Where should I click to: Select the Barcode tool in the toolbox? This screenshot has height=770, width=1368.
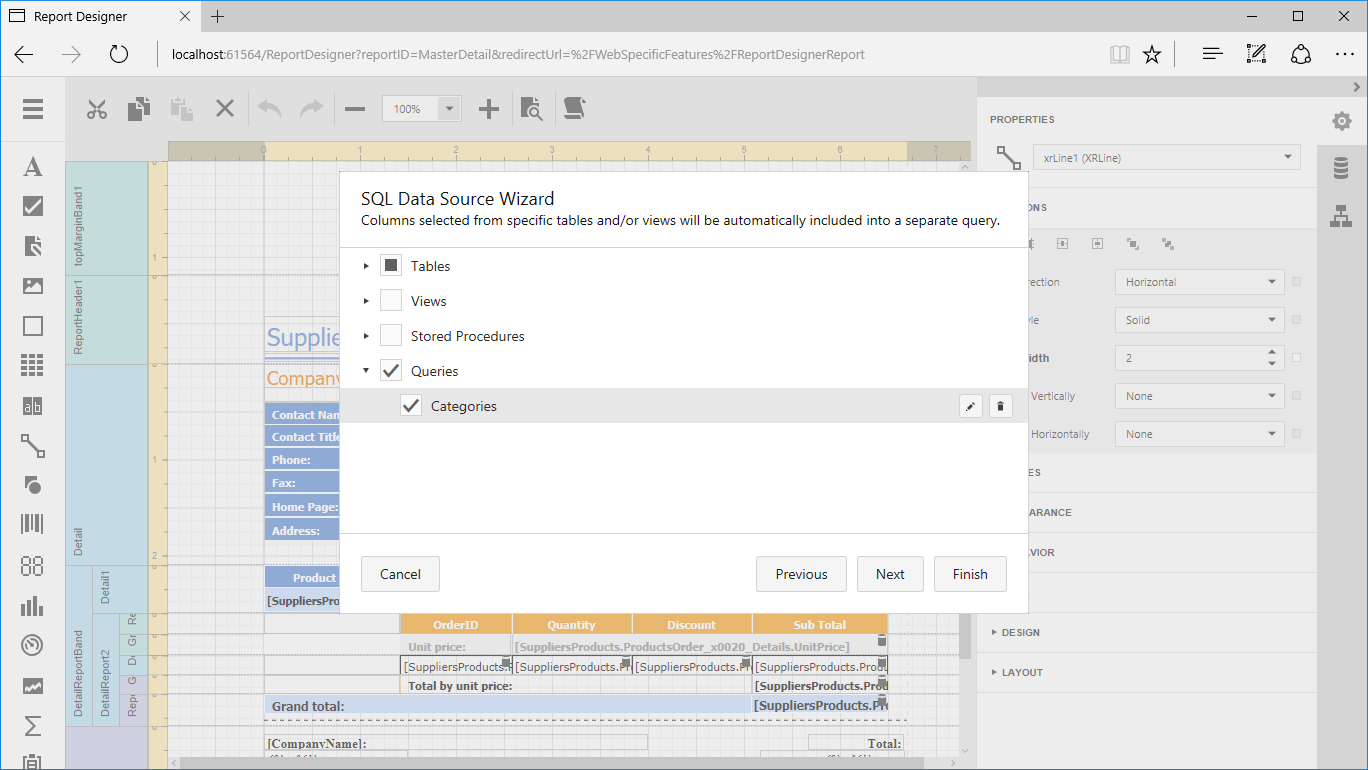32,523
